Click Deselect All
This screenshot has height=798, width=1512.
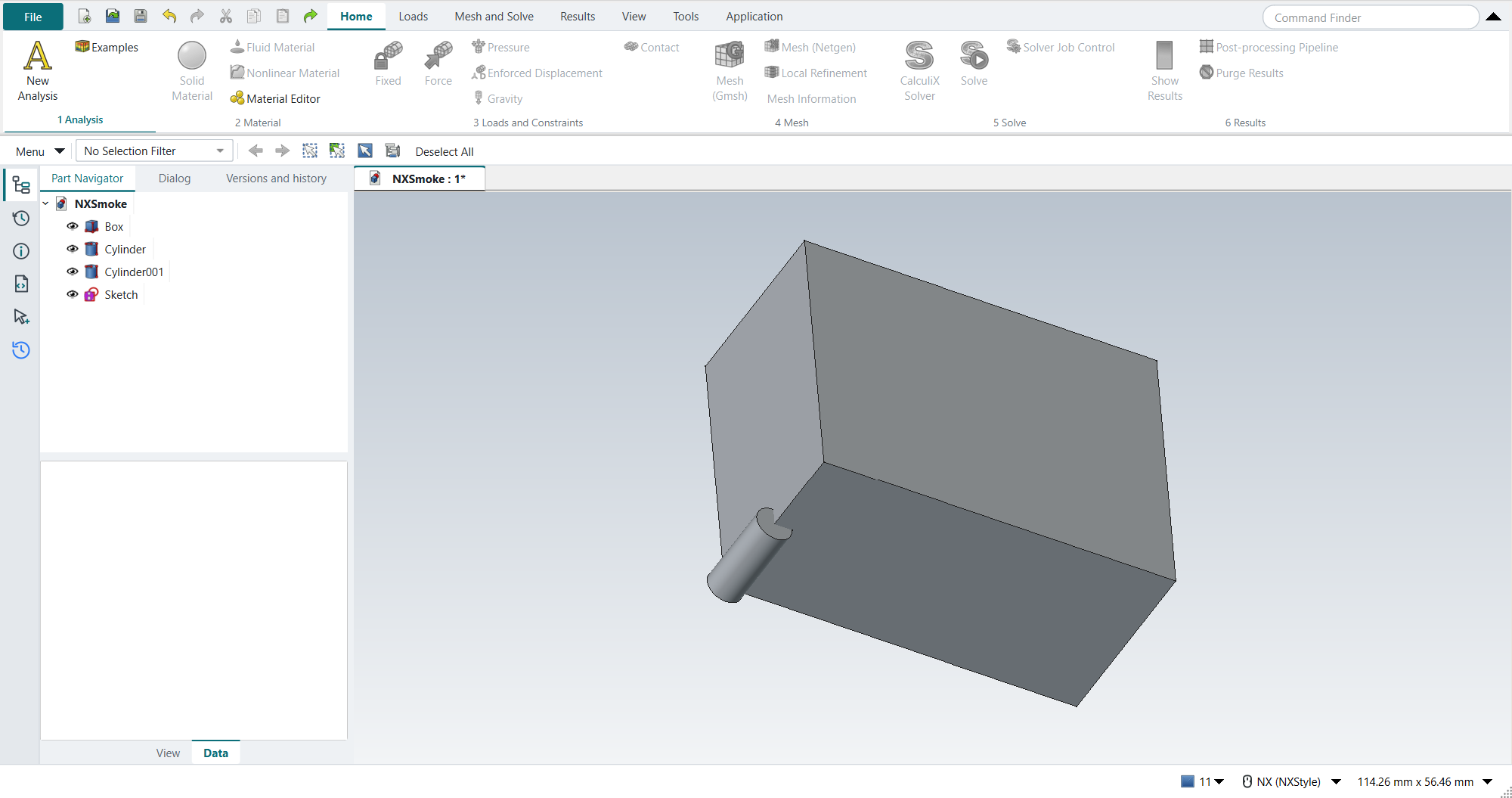(x=445, y=151)
